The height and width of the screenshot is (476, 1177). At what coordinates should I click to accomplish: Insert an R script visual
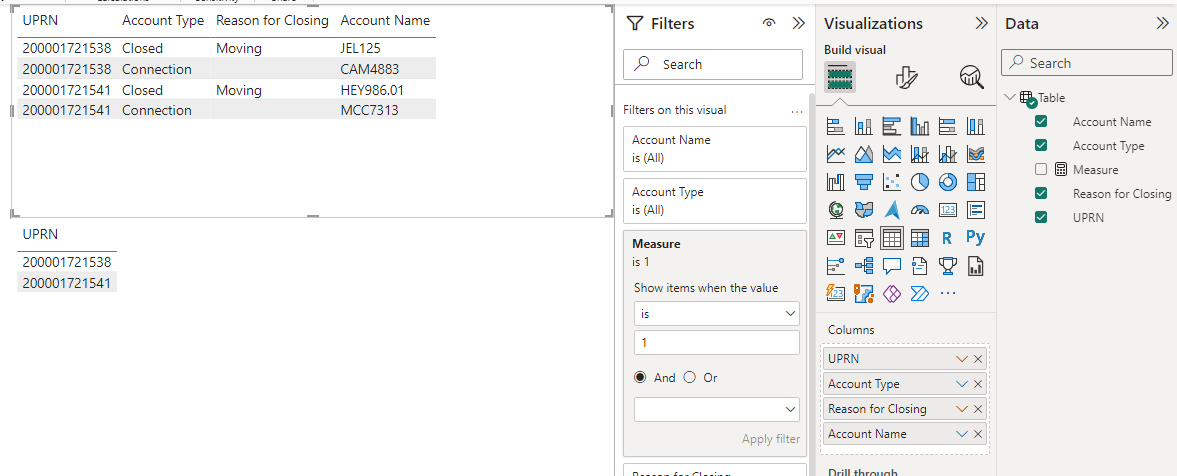pyautogui.click(x=948, y=238)
